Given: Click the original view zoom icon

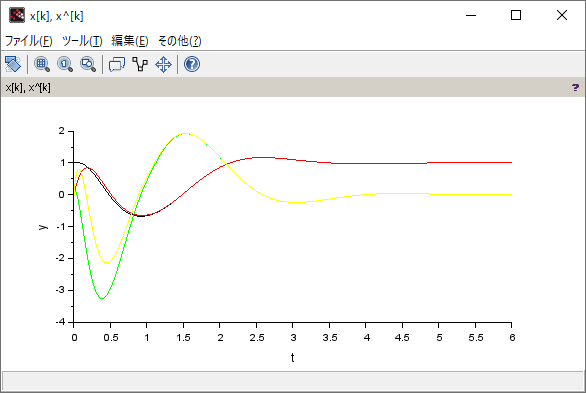Looking at the screenshot, I should [x=65, y=64].
